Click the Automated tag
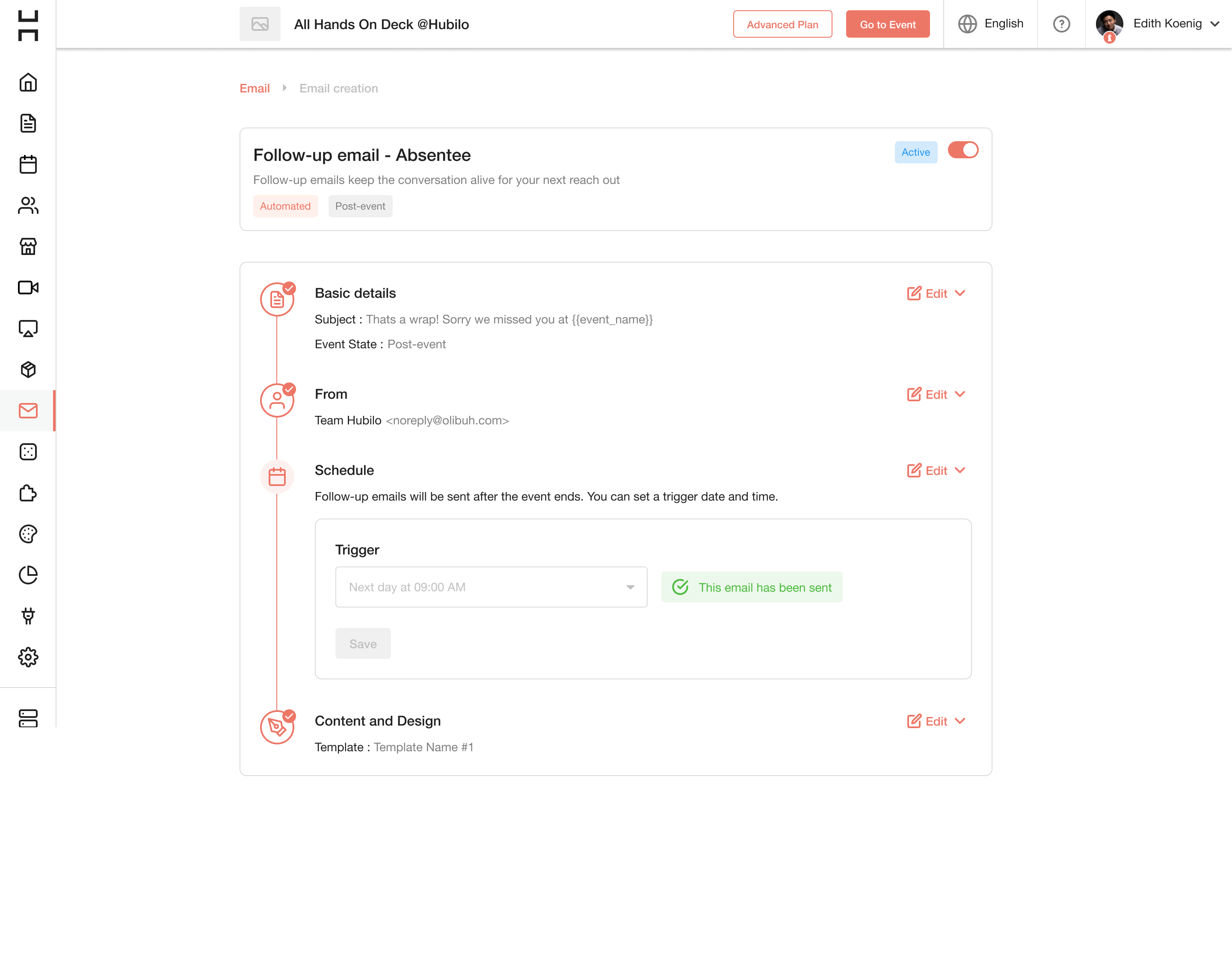The image size is (1232, 972). tap(285, 206)
